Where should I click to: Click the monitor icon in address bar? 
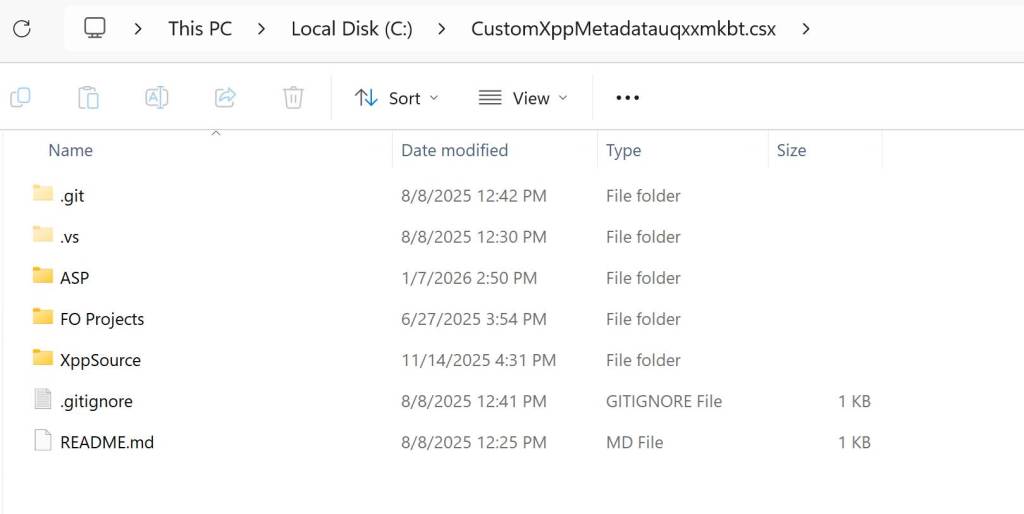(95, 28)
